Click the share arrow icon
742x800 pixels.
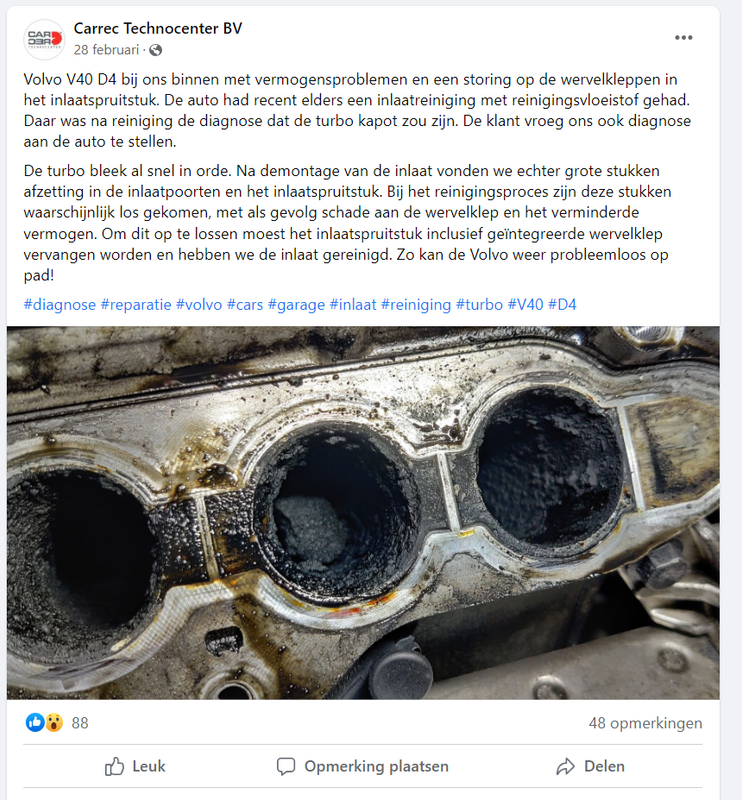pos(565,766)
